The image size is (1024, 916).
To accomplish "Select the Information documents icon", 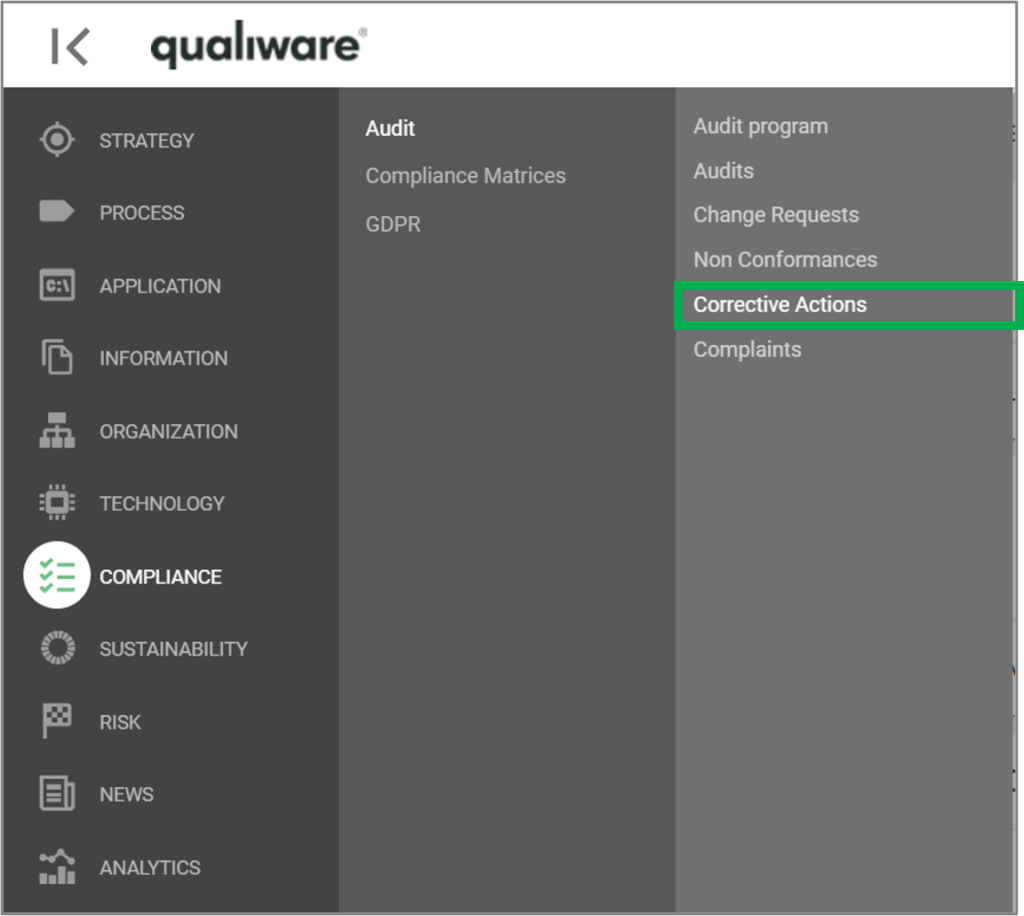I will (x=57, y=358).
